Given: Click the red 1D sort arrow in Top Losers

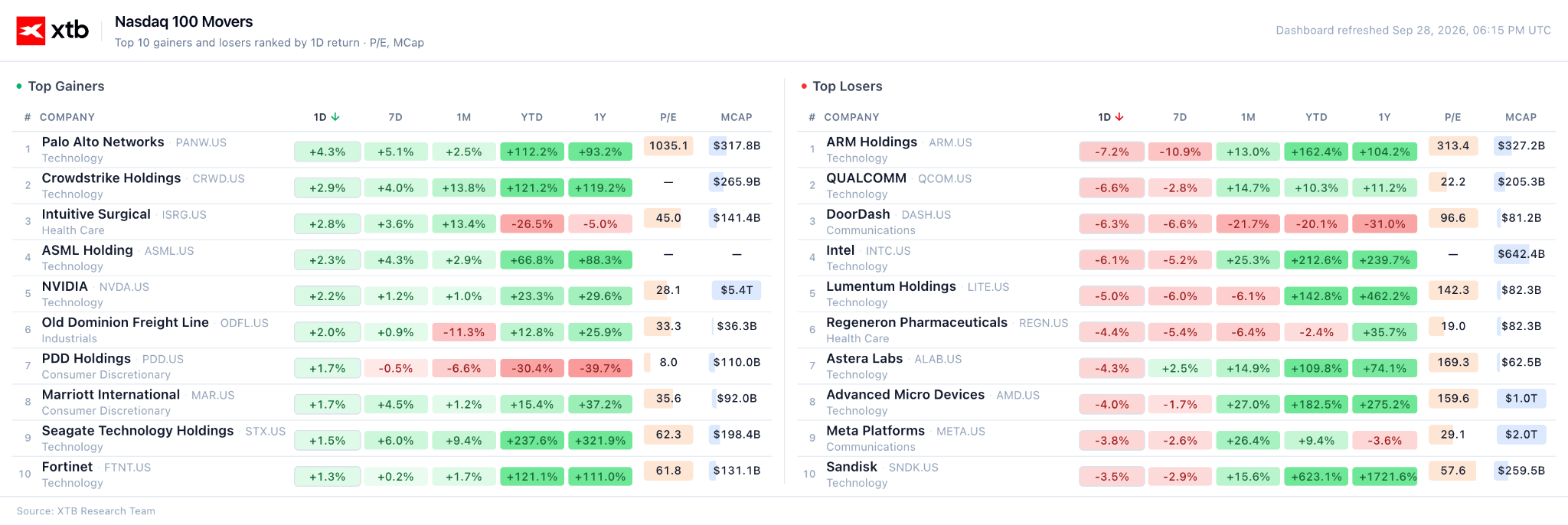Looking at the screenshot, I should (1119, 117).
